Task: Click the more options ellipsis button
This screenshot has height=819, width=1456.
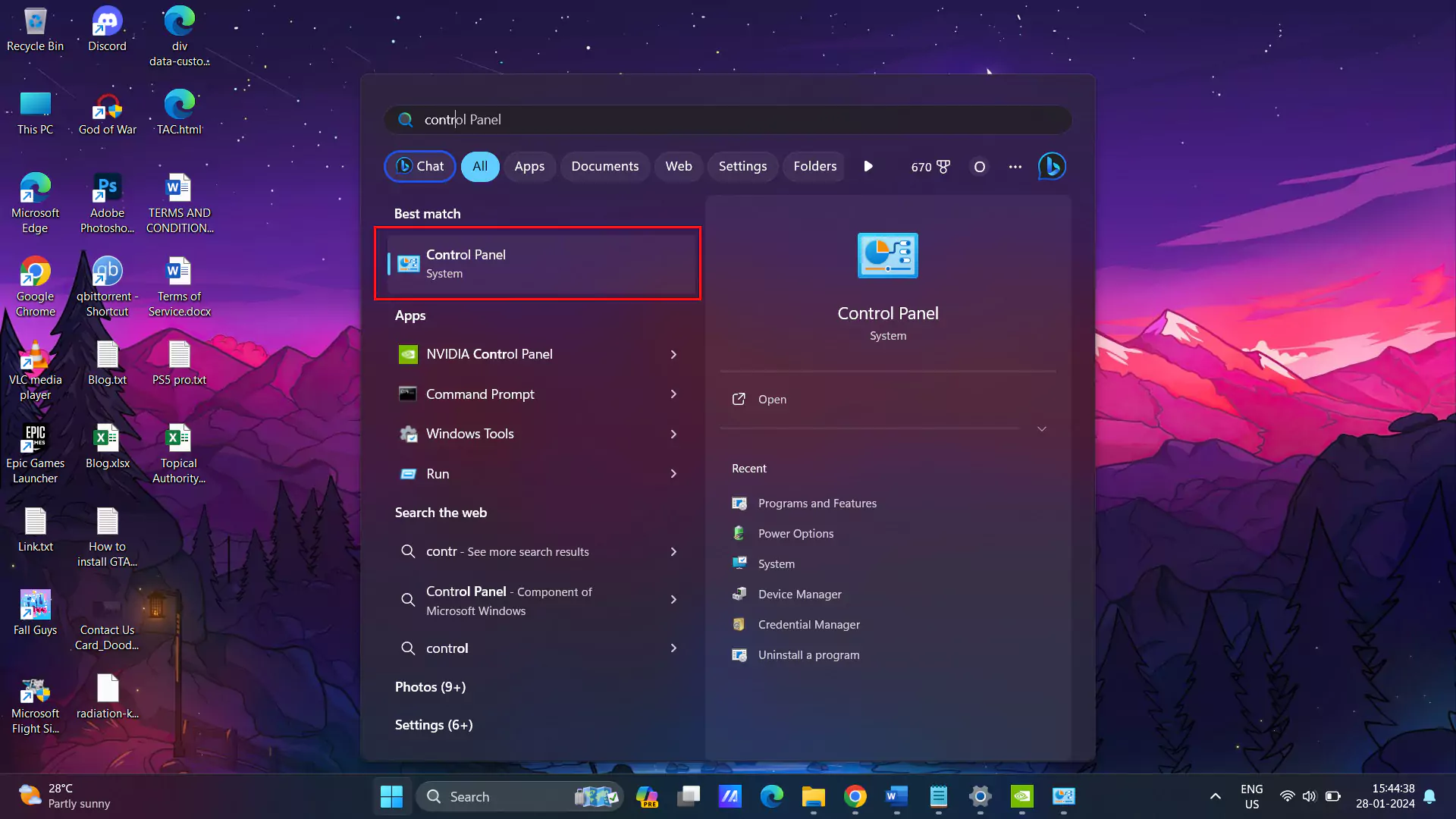Action: (x=1015, y=167)
